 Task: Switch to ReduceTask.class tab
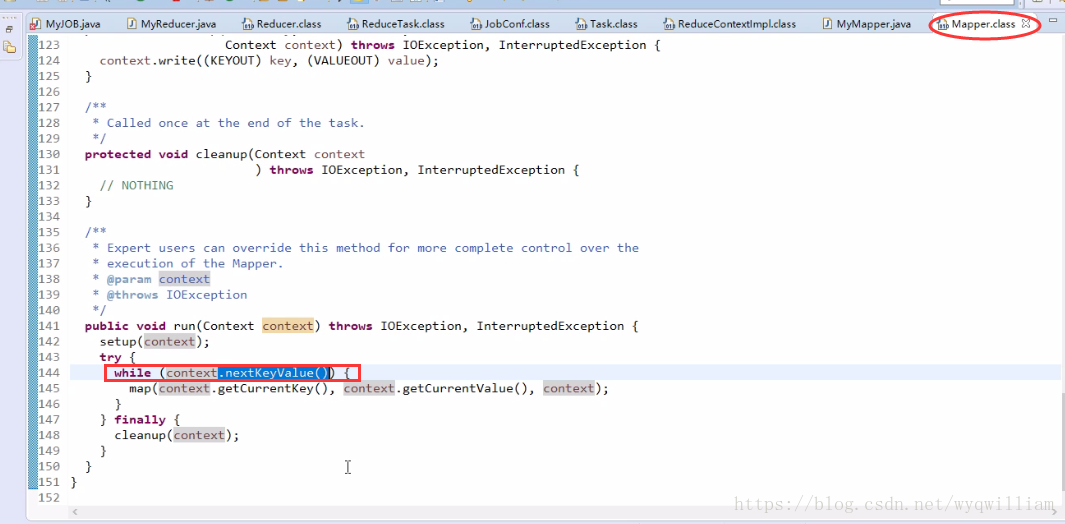pos(396,24)
